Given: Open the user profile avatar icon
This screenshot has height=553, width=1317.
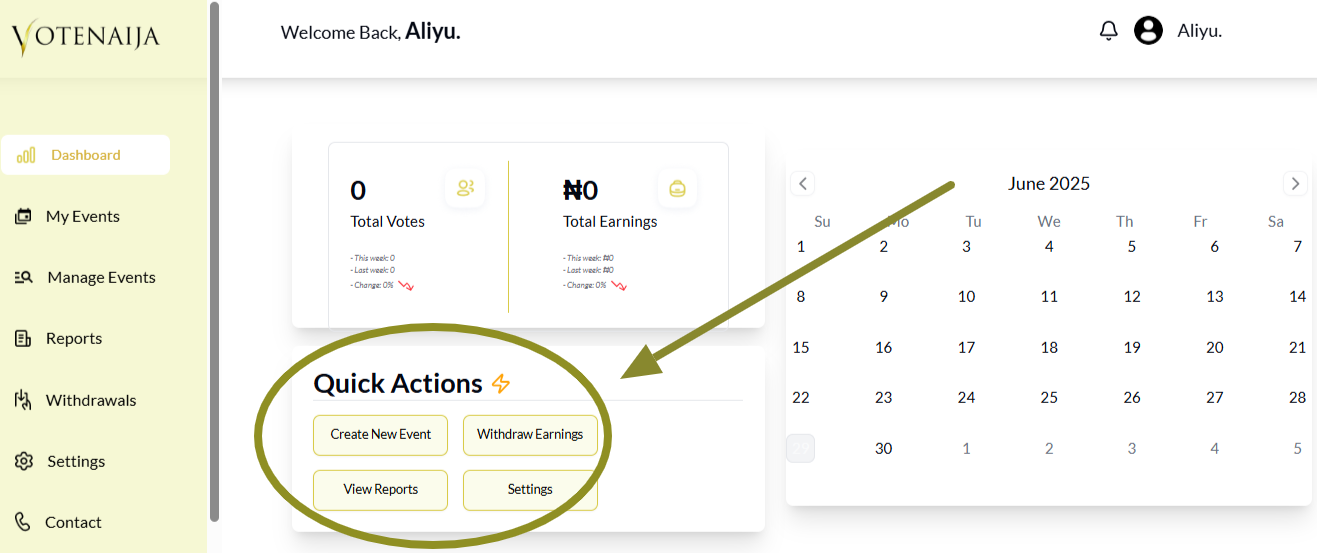Looking at the screenshot, I should click(x=1148, y=31).
